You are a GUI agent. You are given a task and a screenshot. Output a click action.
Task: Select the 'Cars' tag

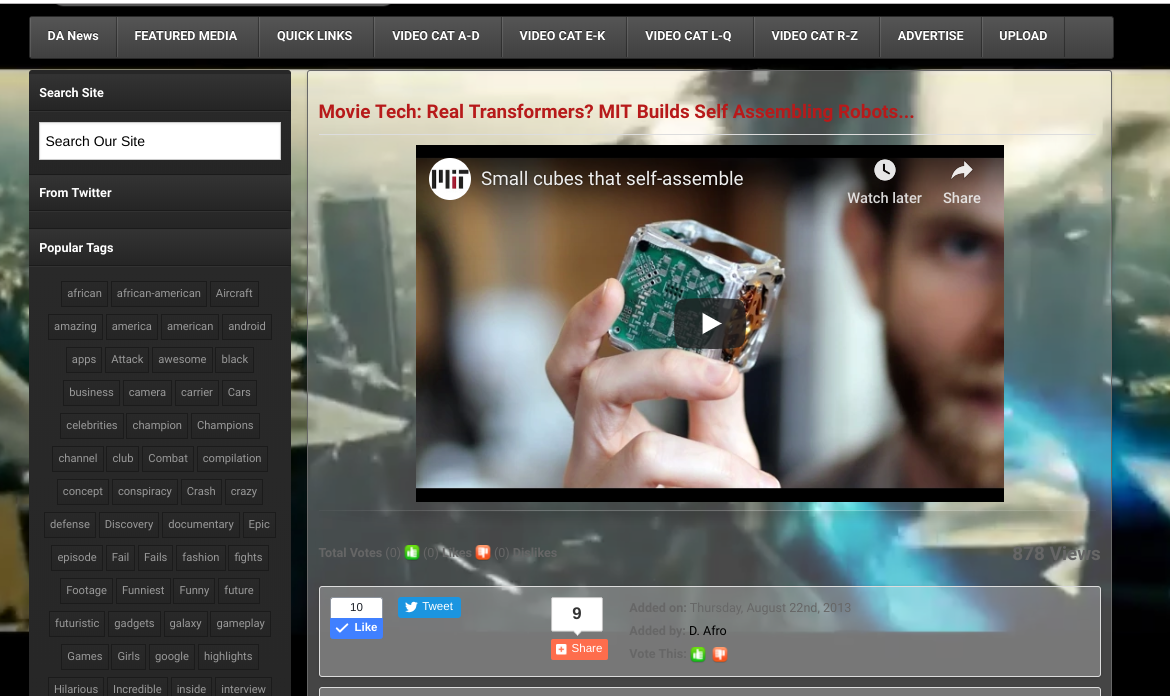(x=239, y=392)
